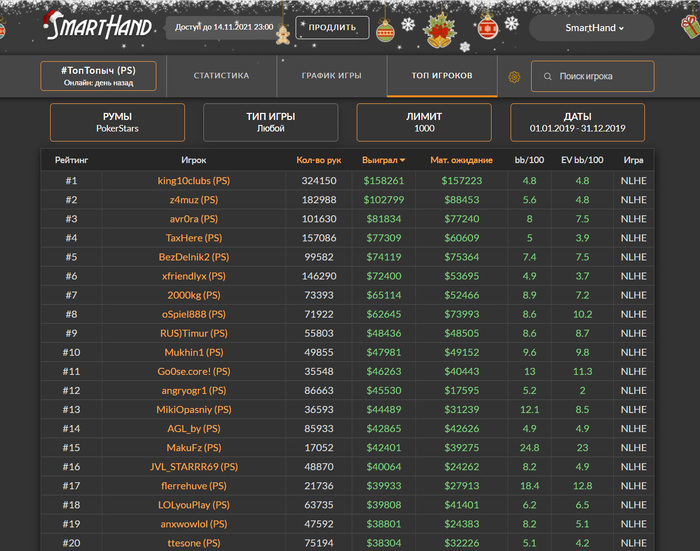Open the Даты date range picker
The width and height of the screenshot is (700, 551).
click(577, 122)
